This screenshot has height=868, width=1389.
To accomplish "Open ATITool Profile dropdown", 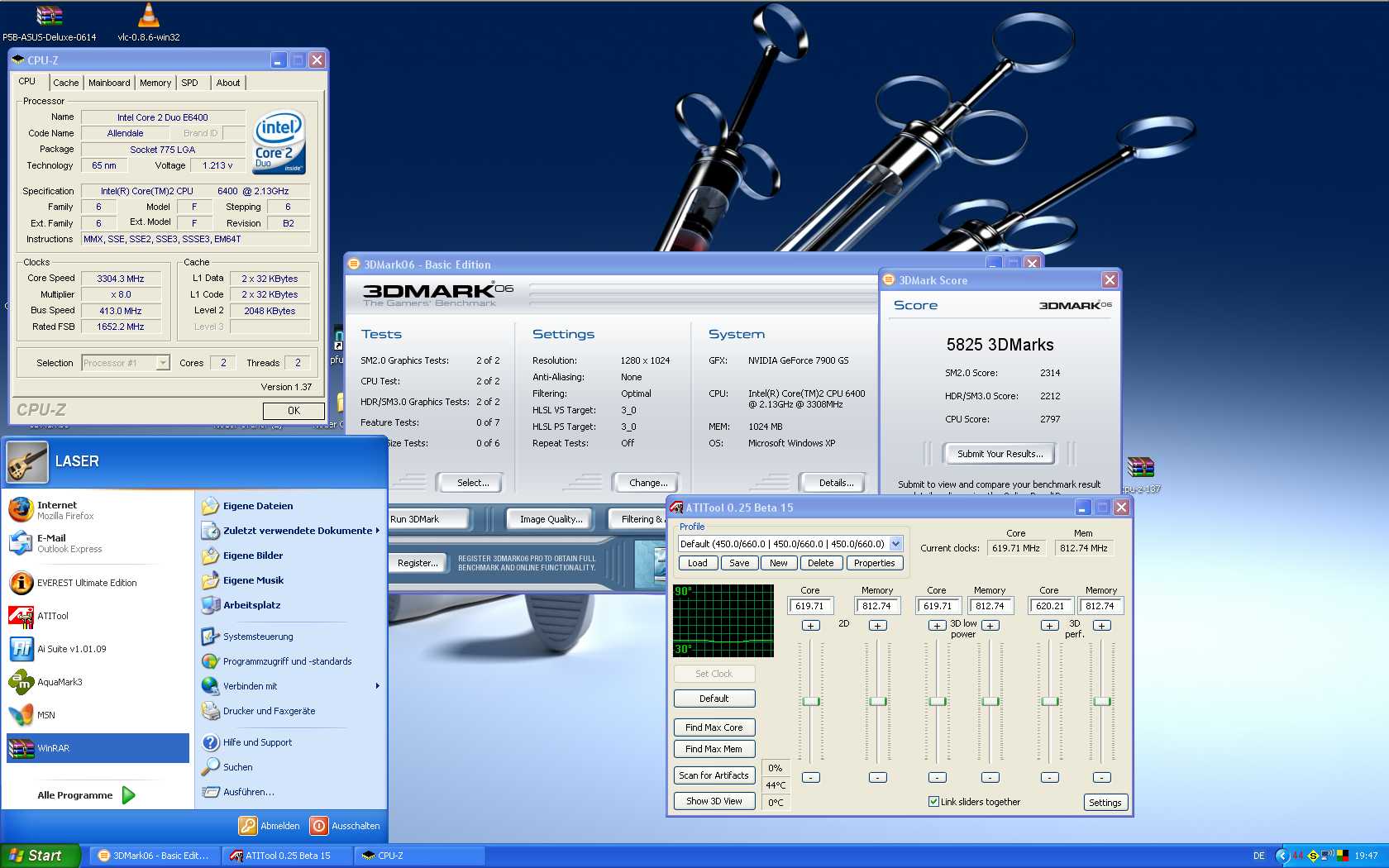I will pyautogui.click(x=895, y=544).
